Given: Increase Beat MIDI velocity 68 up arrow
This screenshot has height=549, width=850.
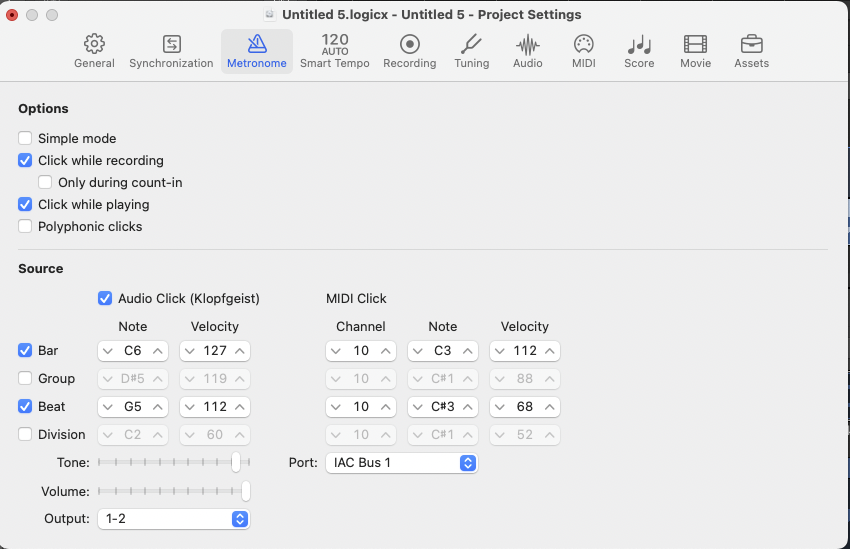Looking at the screenshot, I should click(549, 406).
